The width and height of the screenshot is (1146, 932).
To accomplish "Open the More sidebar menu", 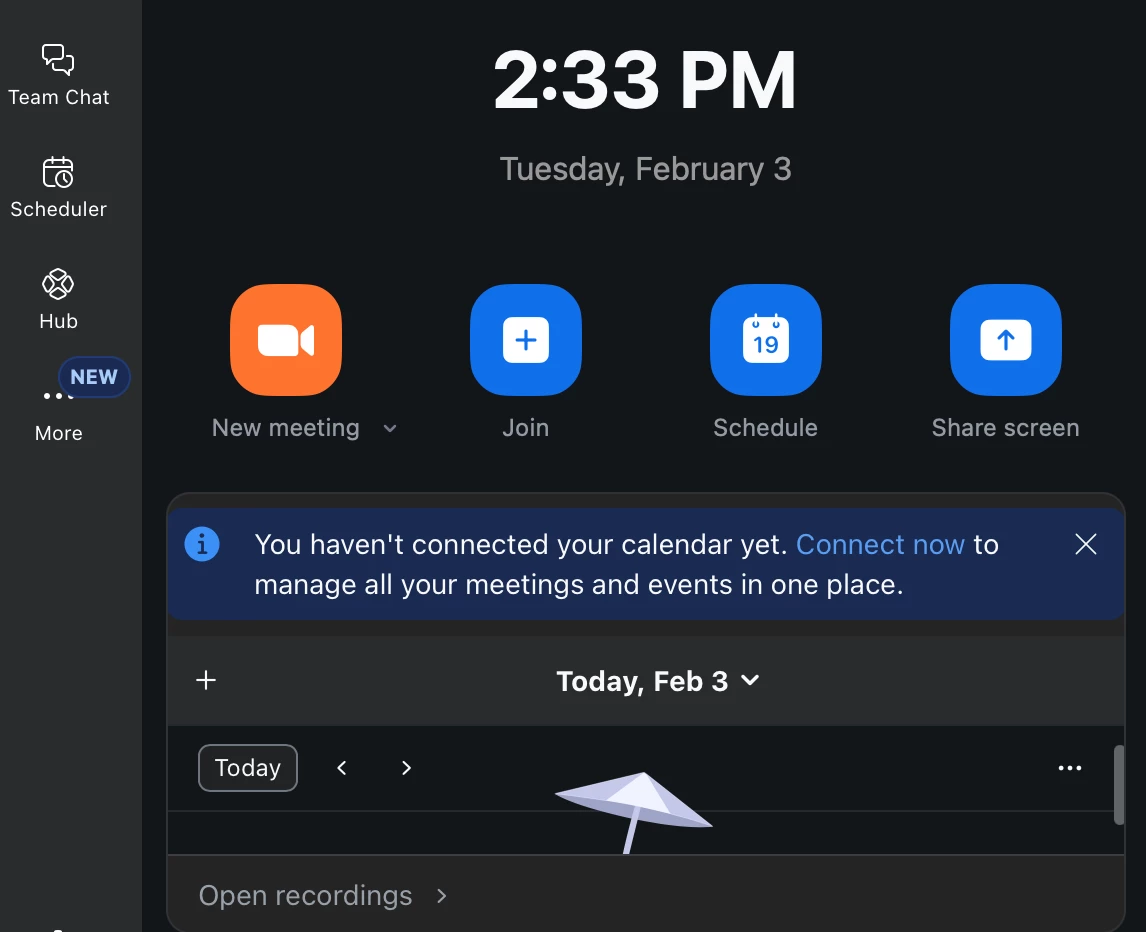I will [58, 413].
